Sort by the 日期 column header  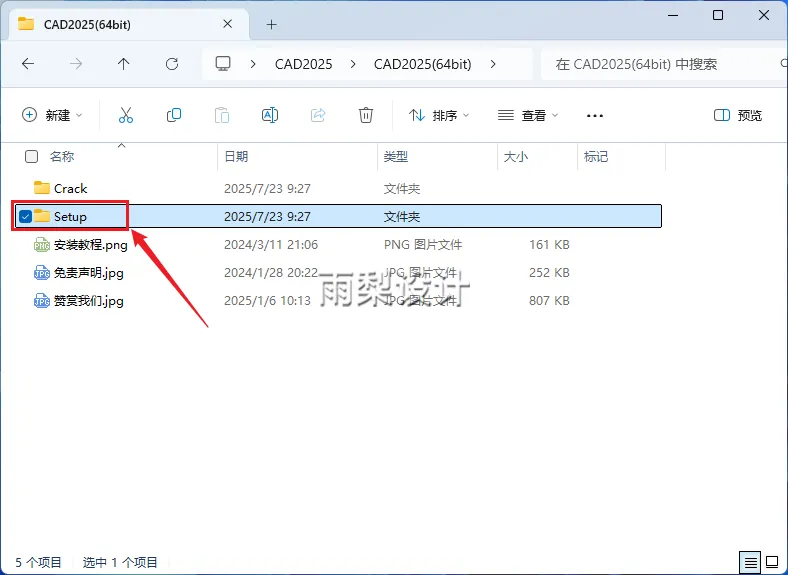pyautogui.click(x=236, y=157)
